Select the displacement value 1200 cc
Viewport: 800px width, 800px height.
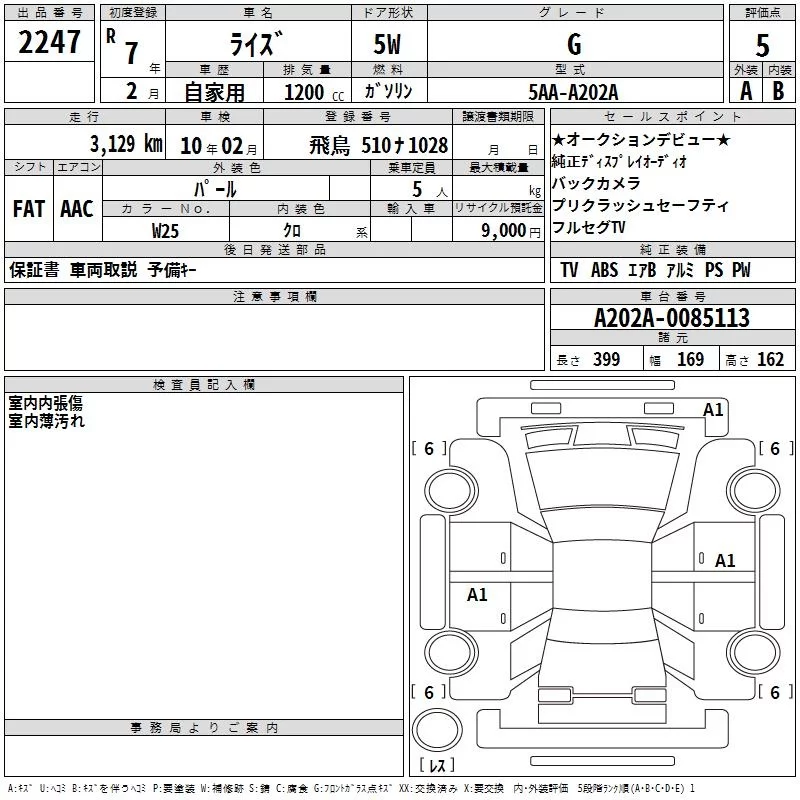(314, 92)
